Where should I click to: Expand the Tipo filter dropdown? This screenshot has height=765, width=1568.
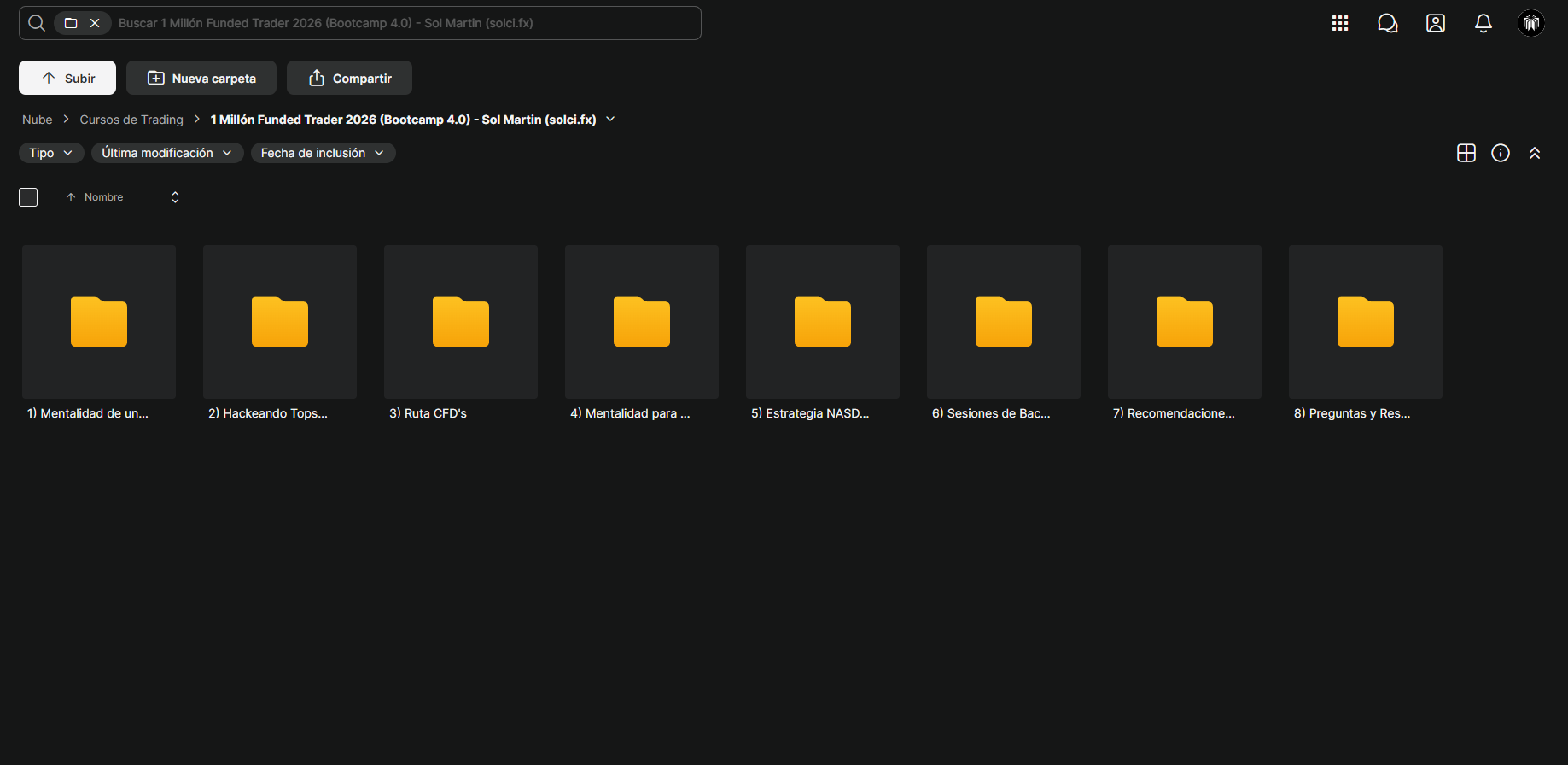tap(51, 153)
